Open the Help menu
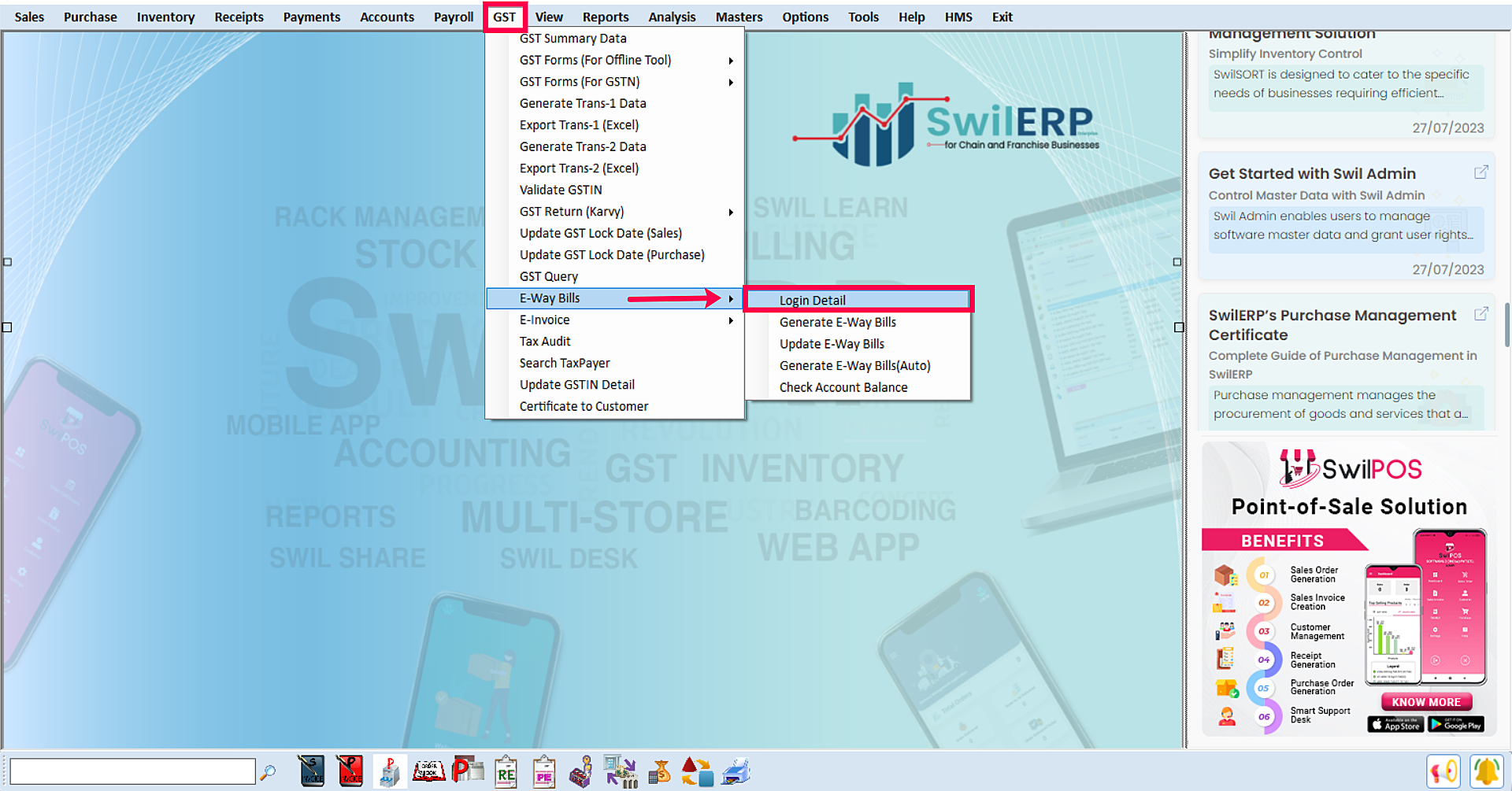1512x791 pixels. (911, 17)
